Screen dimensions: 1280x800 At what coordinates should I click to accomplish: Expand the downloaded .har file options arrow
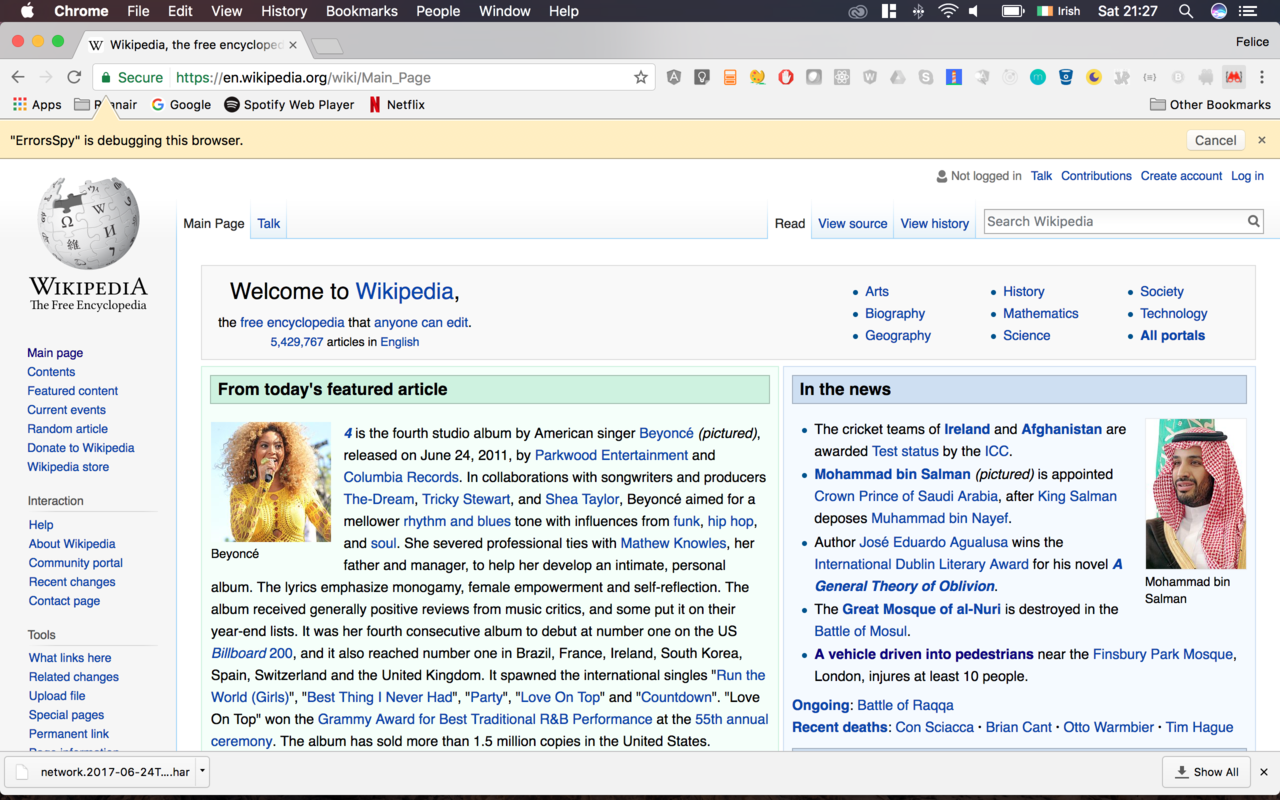coord(203,771)
